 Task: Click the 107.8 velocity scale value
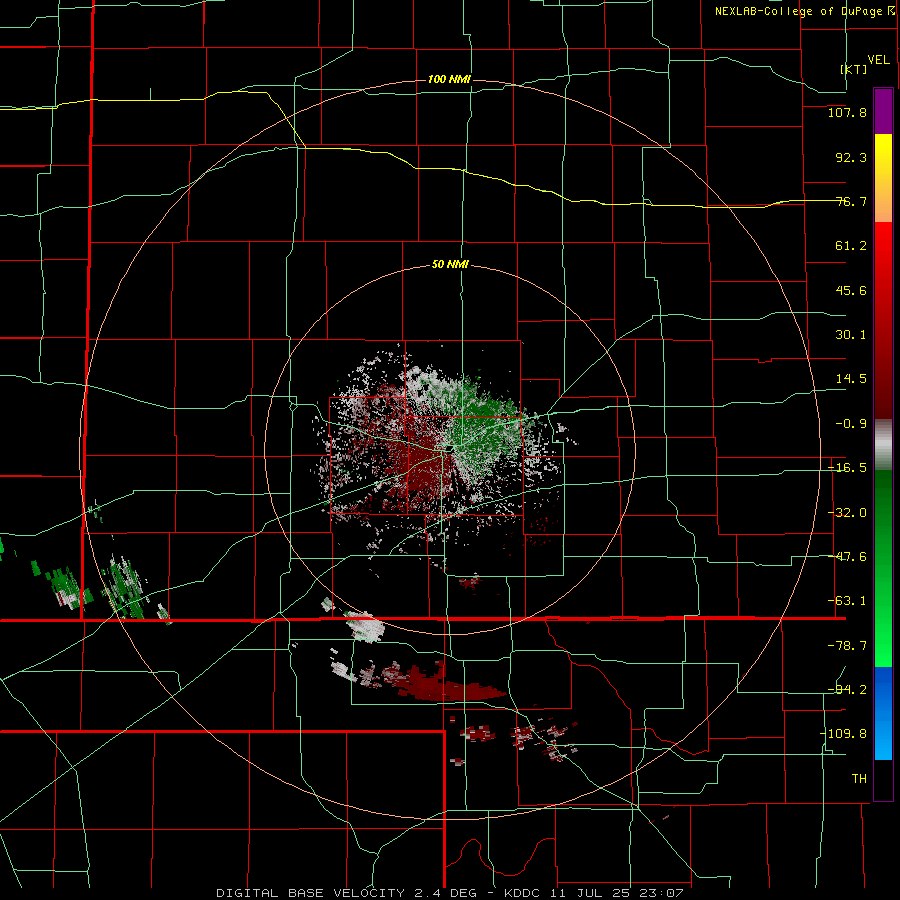(x=847, y=112)
